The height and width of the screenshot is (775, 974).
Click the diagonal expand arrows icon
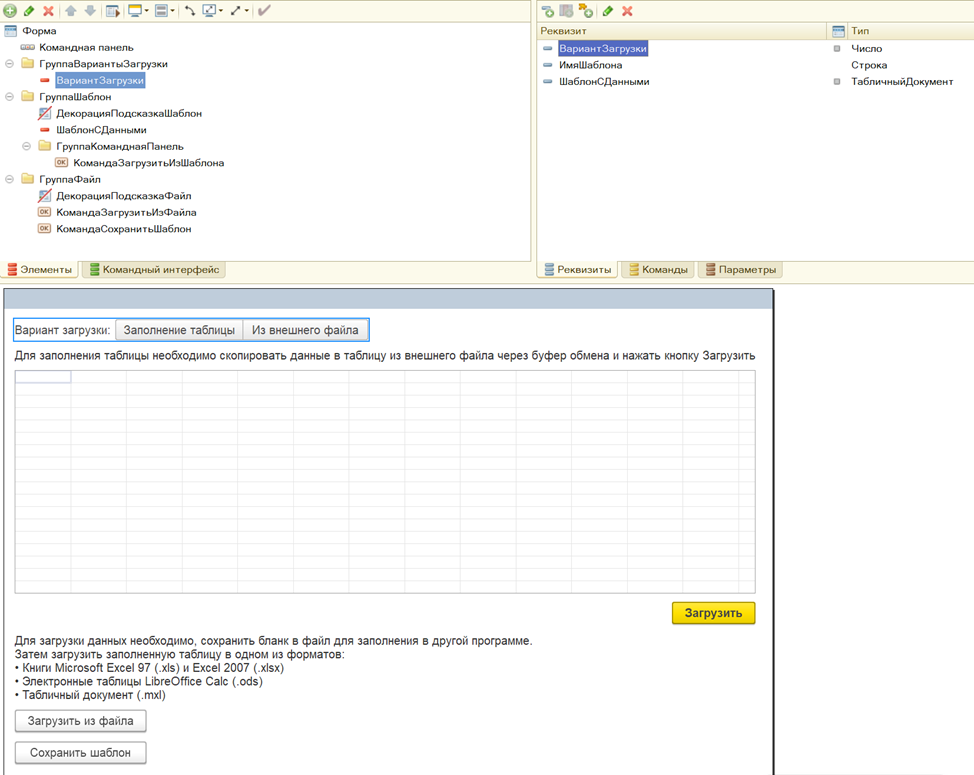(236, 11)
